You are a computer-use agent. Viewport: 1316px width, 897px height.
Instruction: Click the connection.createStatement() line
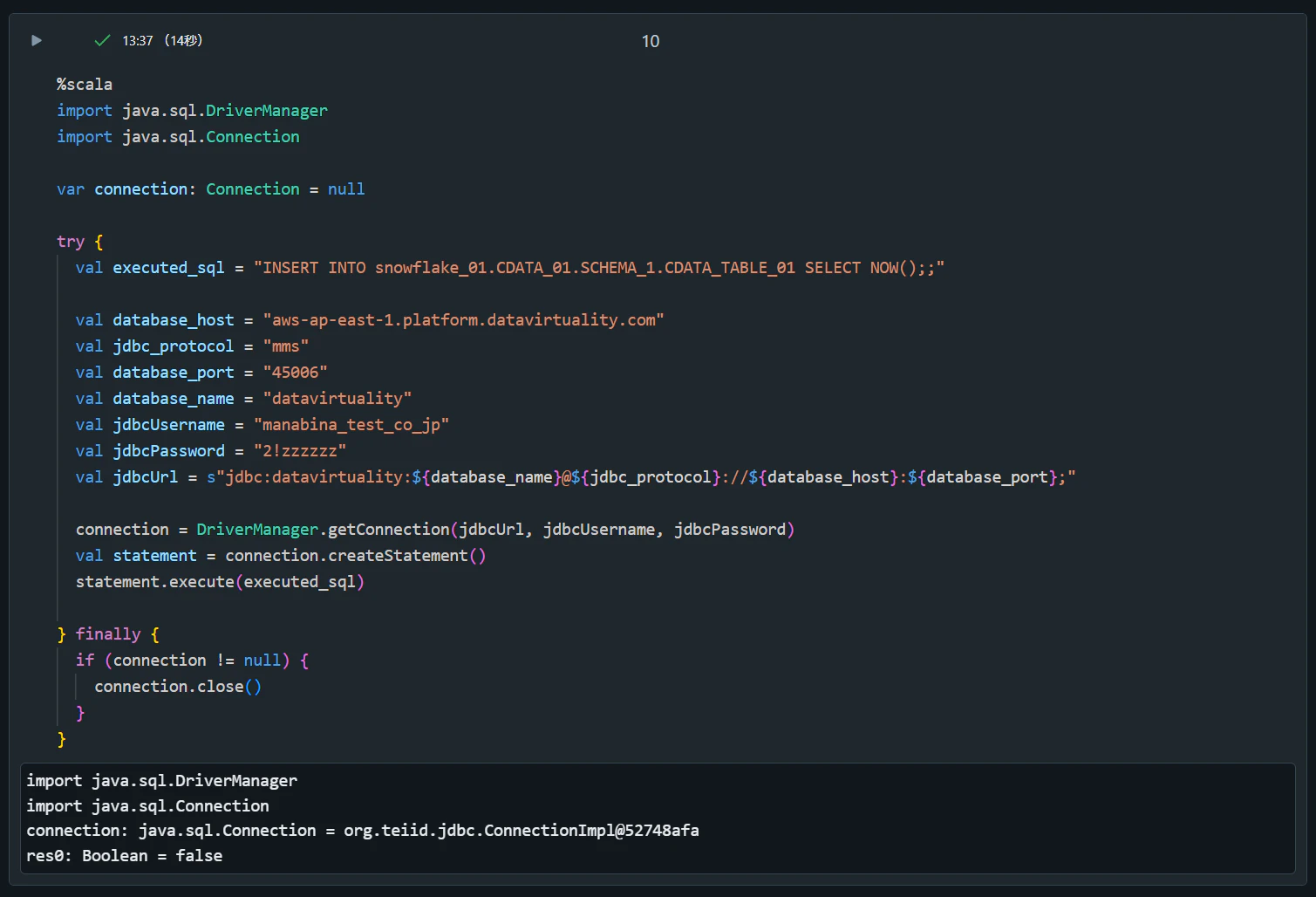click(281, 556)
